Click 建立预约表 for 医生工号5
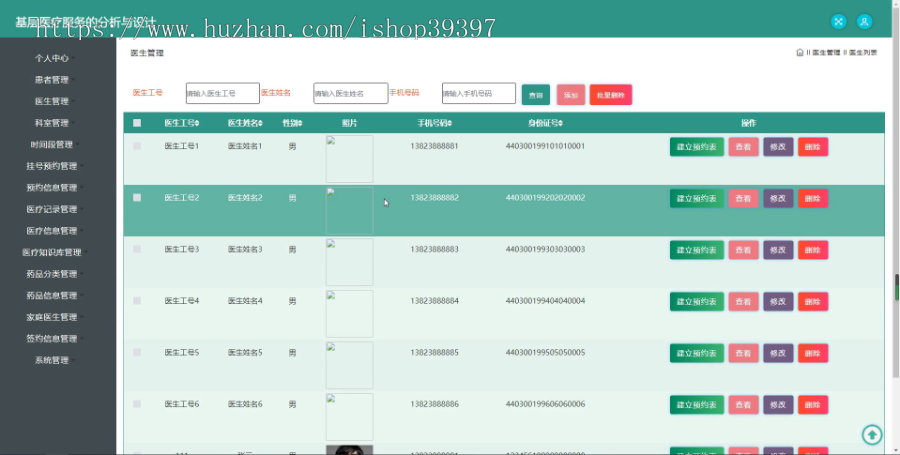900x455 pixels. point(697,353)
